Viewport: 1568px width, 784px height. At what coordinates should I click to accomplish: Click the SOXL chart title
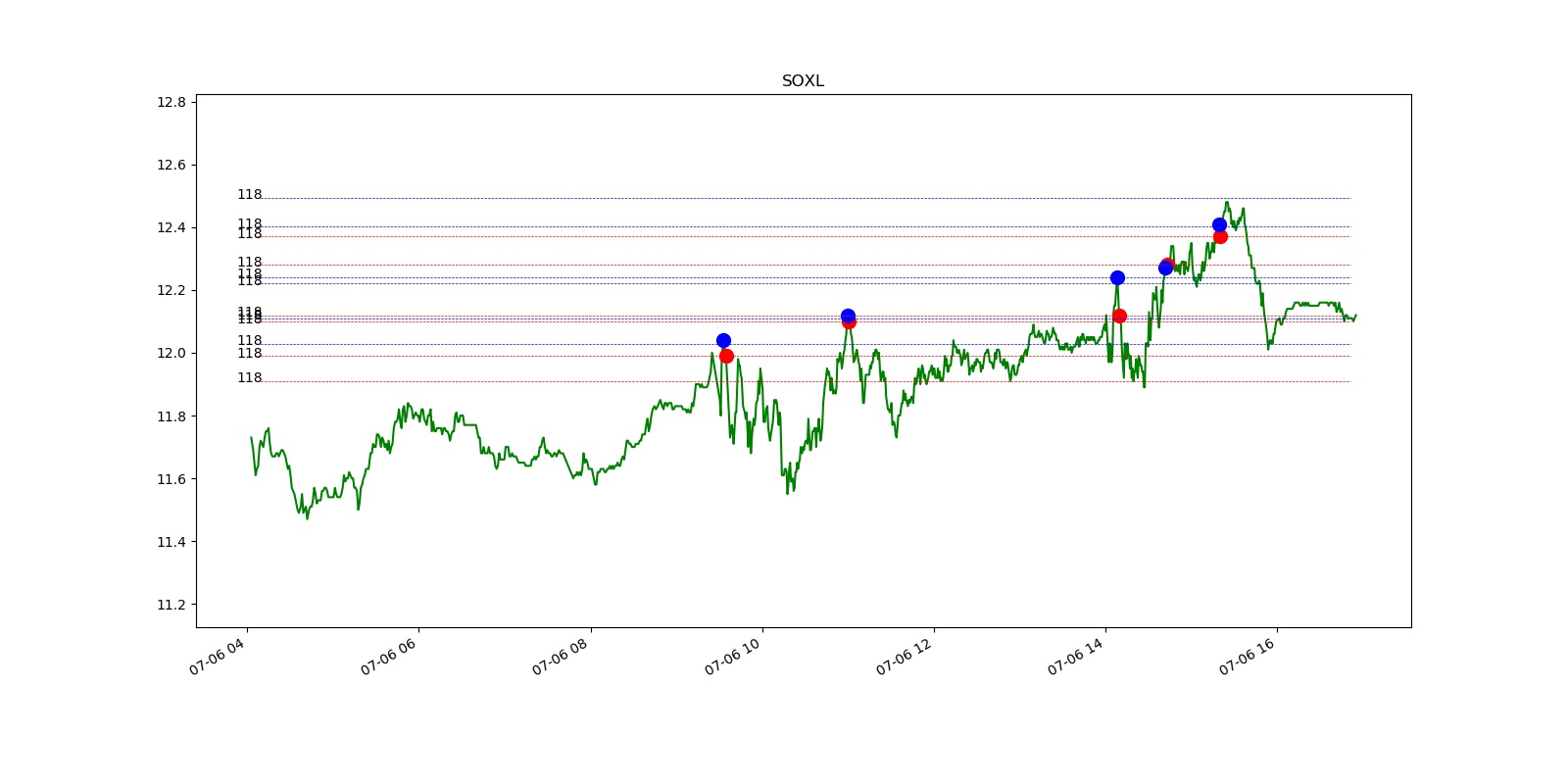[x=803, y=81]
